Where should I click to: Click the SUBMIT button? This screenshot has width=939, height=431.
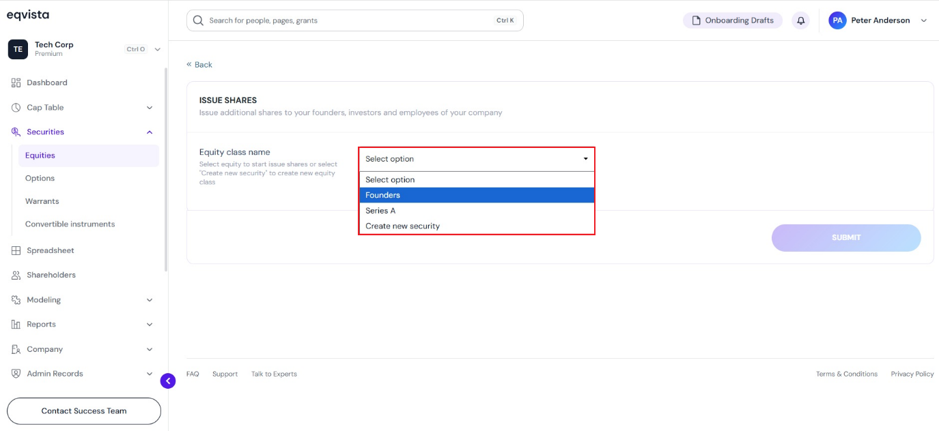pyautogui.click(x=846, y=238)
